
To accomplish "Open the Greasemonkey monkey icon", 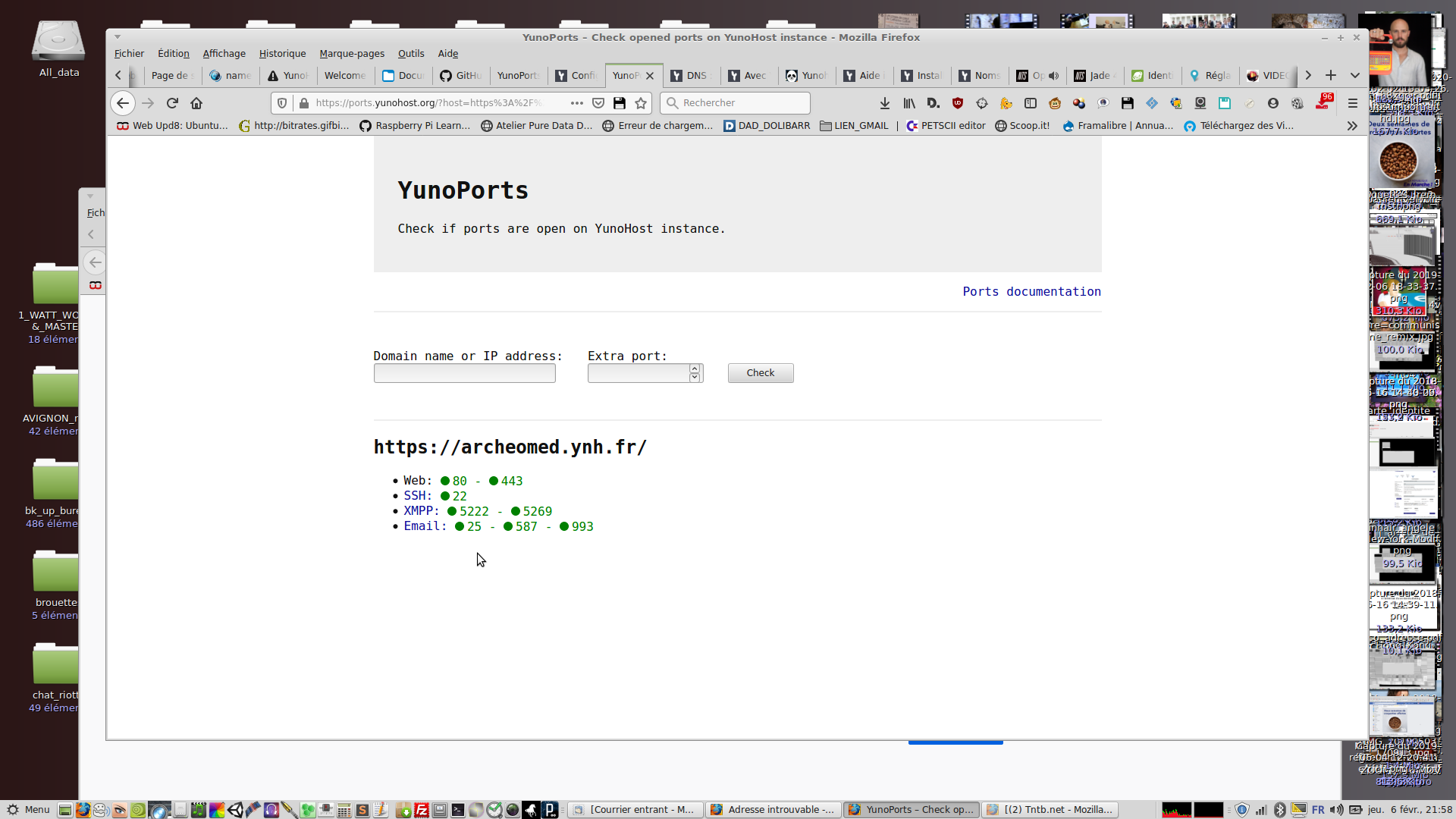I will (x=1054, y=103).
